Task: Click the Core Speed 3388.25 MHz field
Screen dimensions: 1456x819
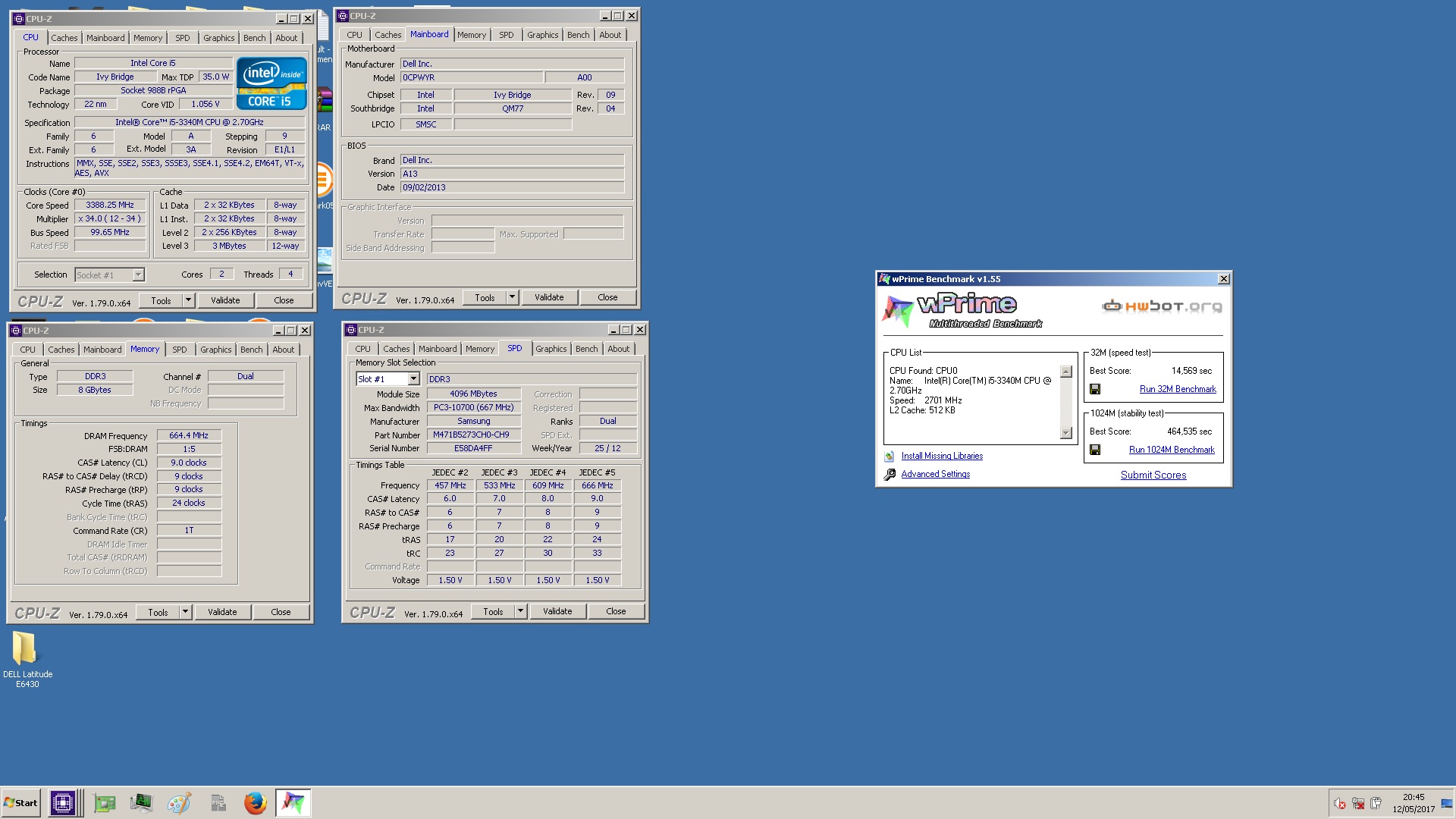Action: (110, 206)
